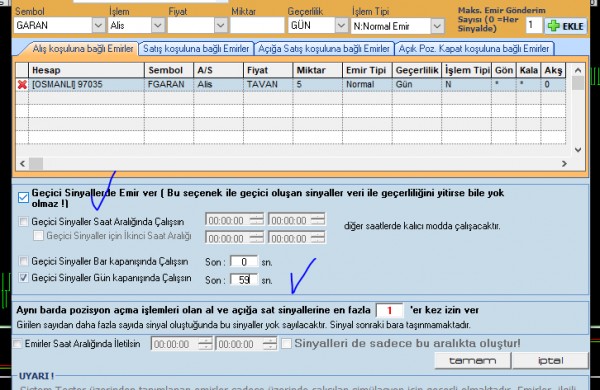Click the A/S column header
This screenshot has height=390, width=600.
click(218, 70)
